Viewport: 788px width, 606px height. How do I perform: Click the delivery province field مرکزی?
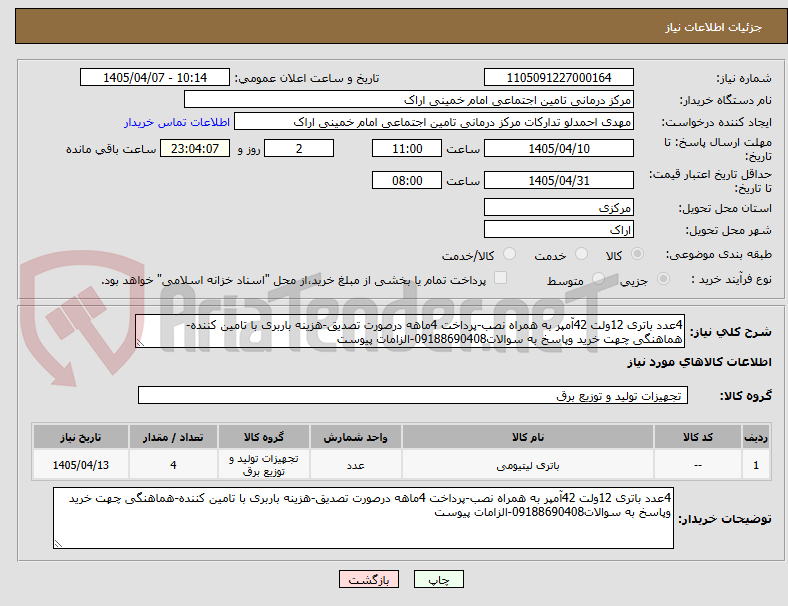(558, 207)
